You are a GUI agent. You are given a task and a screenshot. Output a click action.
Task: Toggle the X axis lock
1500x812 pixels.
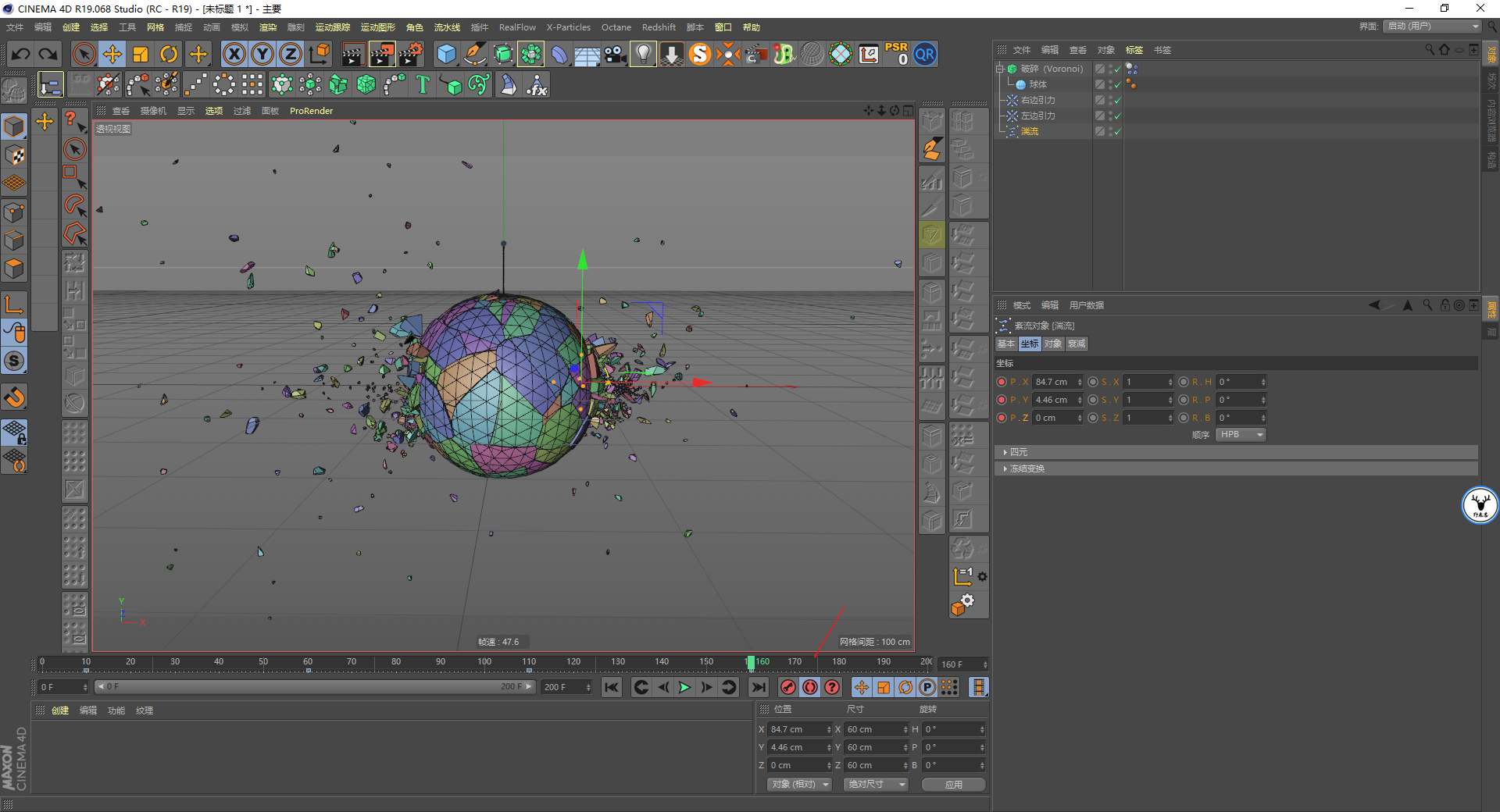(234, 54)
